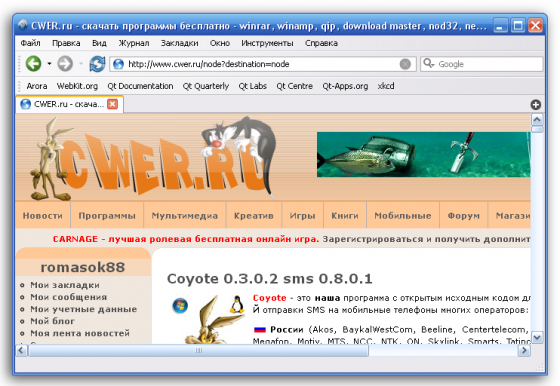Screen dimensions: 560x386
Task: Click the green Back navigation arrow
Action: [x=34, y=64]
